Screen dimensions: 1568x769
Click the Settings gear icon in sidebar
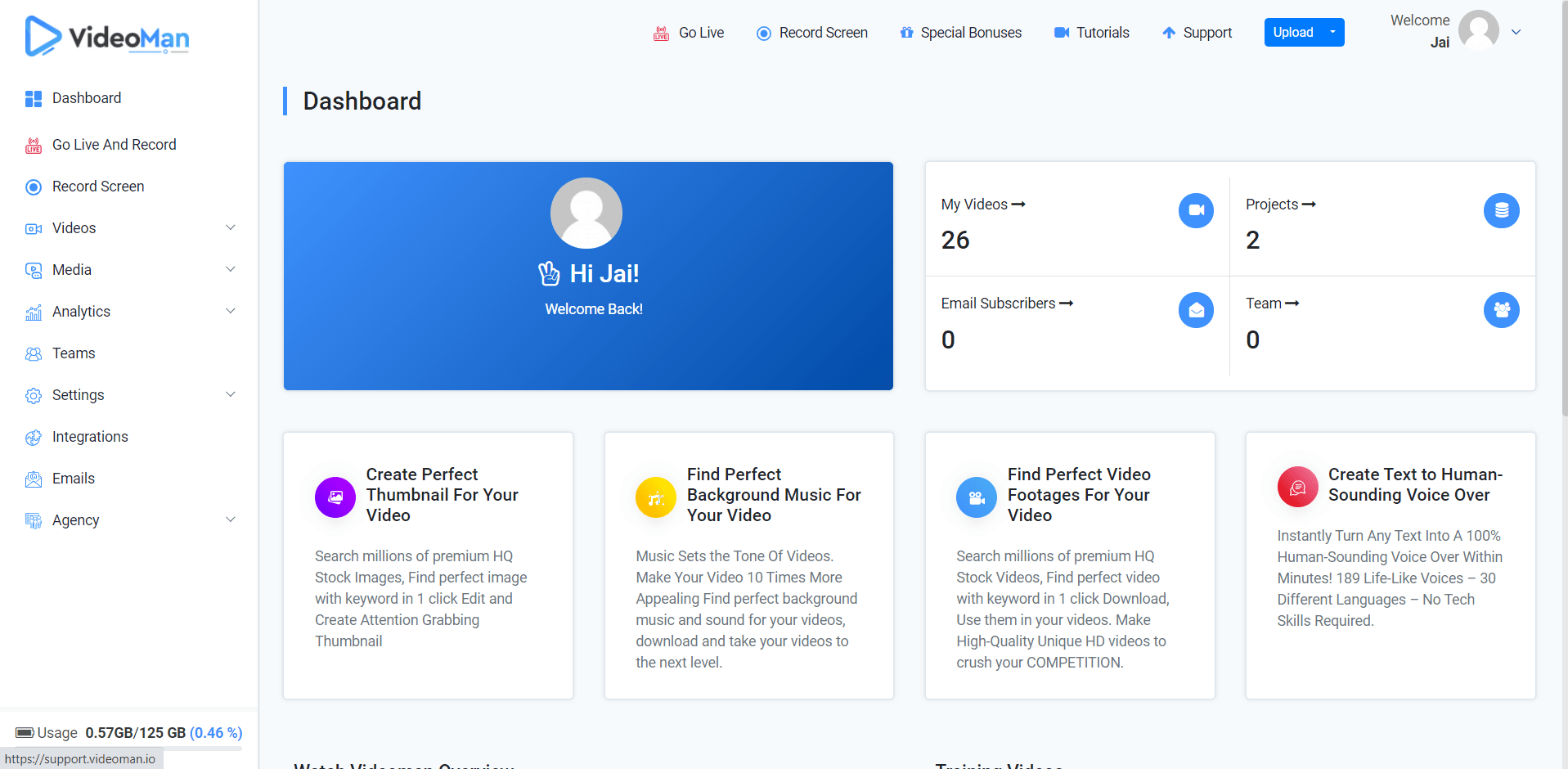coord(34,396)
